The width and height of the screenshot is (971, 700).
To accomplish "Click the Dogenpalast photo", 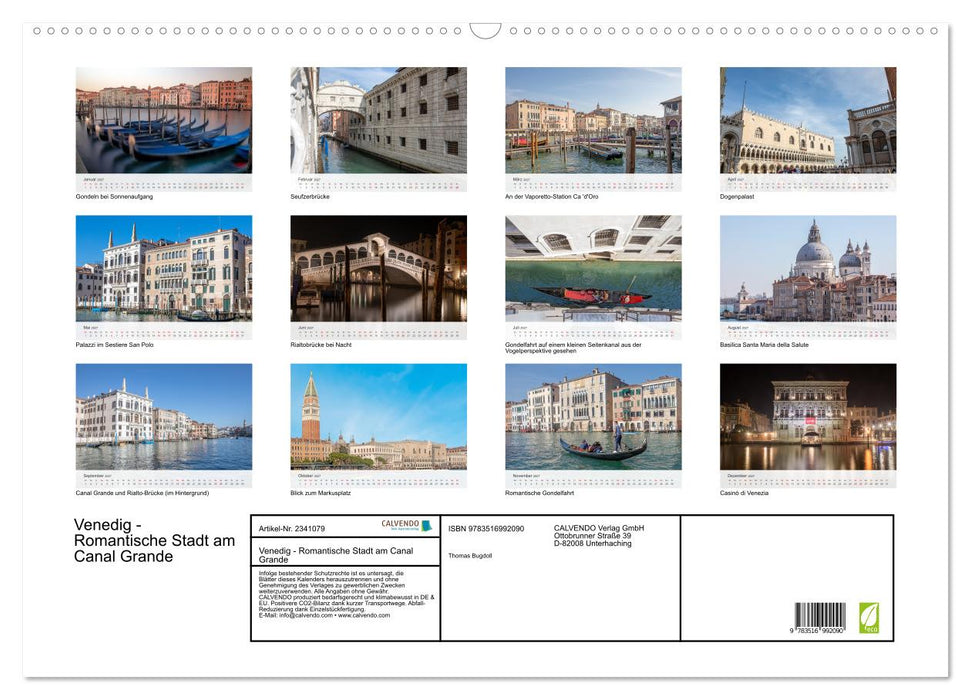I will 808,120.
